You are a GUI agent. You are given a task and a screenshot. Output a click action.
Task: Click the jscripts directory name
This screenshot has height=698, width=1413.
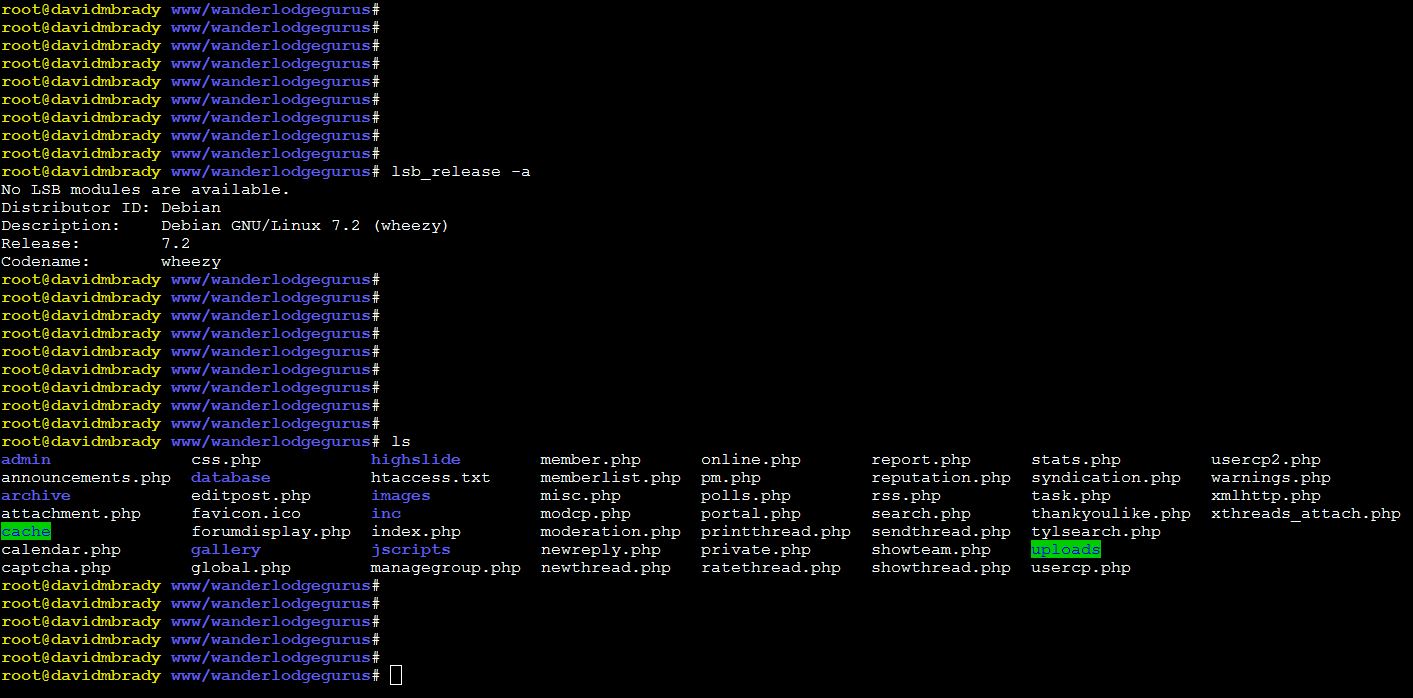tap(410, 550)
